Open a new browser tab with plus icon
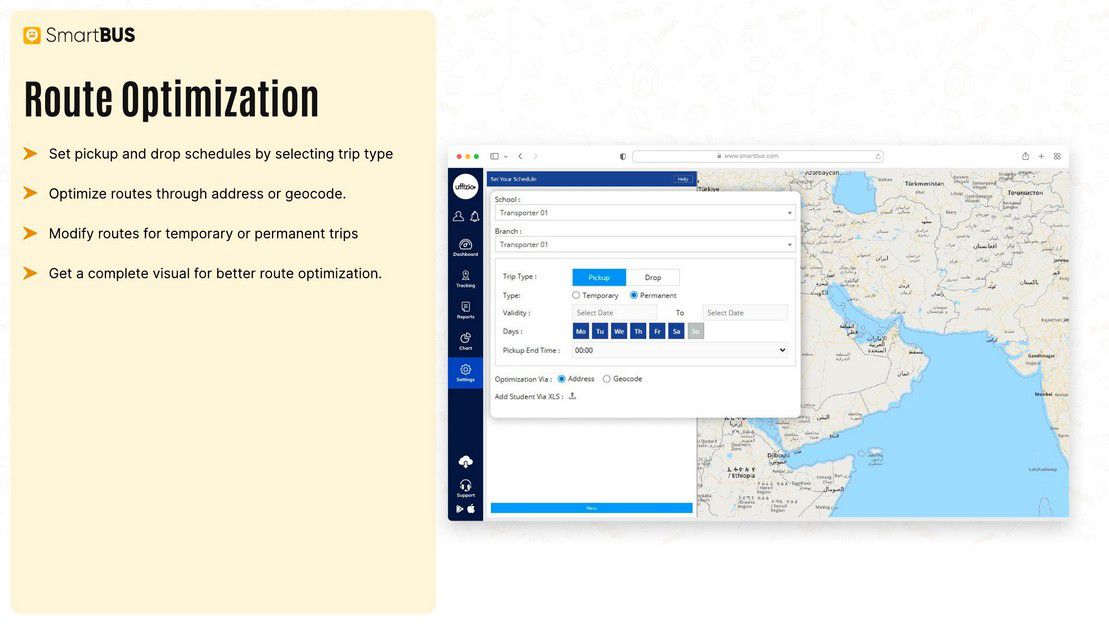1109x624 pixels. point(1041,156)
